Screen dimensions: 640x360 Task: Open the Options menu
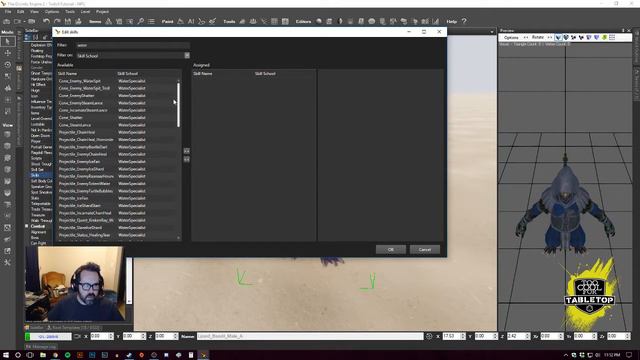pyautogui.click(x=52, y=12)
